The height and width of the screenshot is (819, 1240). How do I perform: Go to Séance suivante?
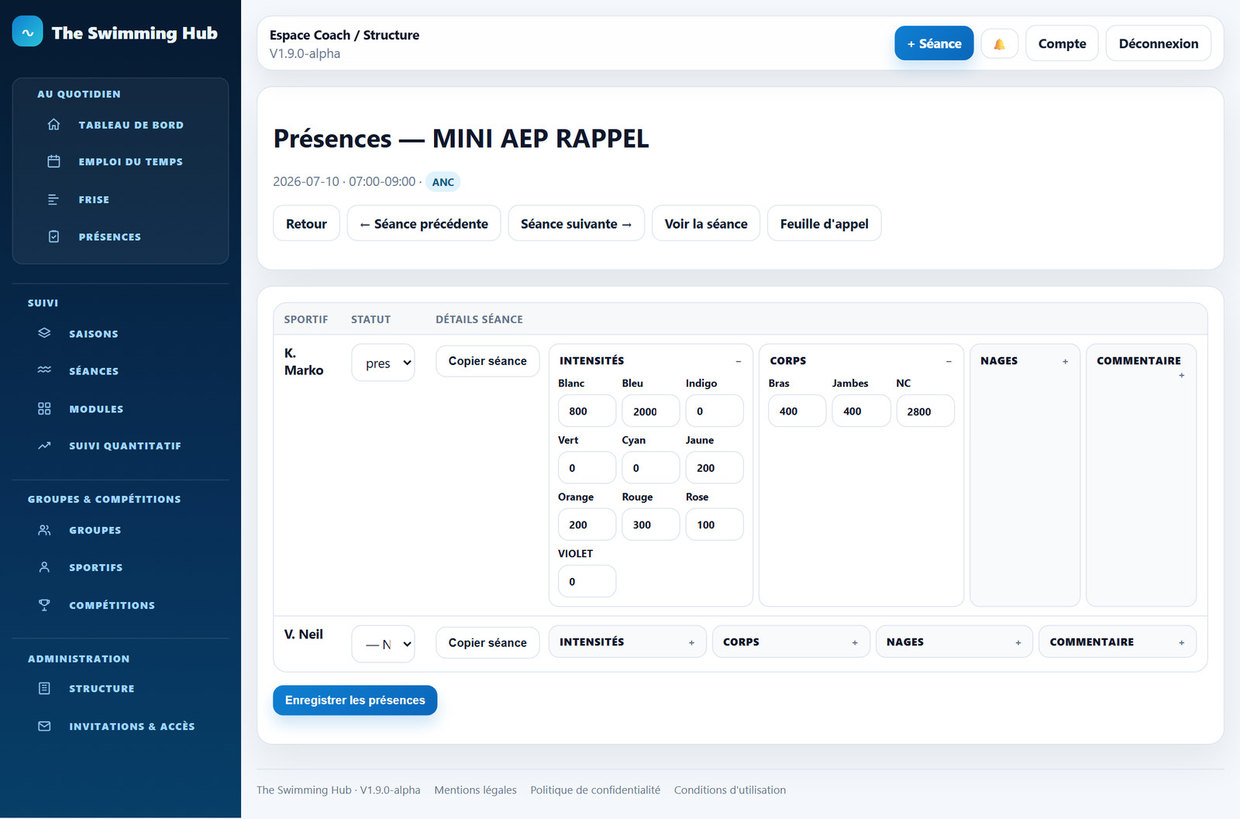tap(576, 224)
